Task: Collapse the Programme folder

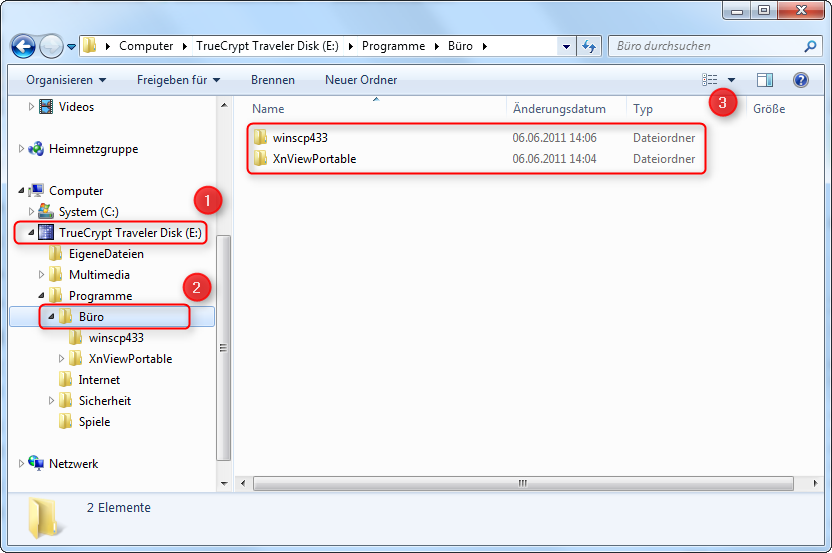Action: click(x=41, y=296)
